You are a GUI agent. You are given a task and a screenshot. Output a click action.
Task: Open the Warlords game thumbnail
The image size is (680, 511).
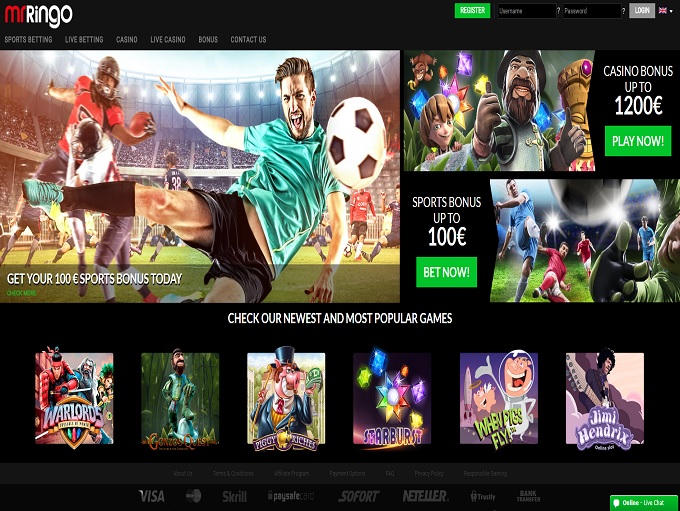click(x=74, y=398)
